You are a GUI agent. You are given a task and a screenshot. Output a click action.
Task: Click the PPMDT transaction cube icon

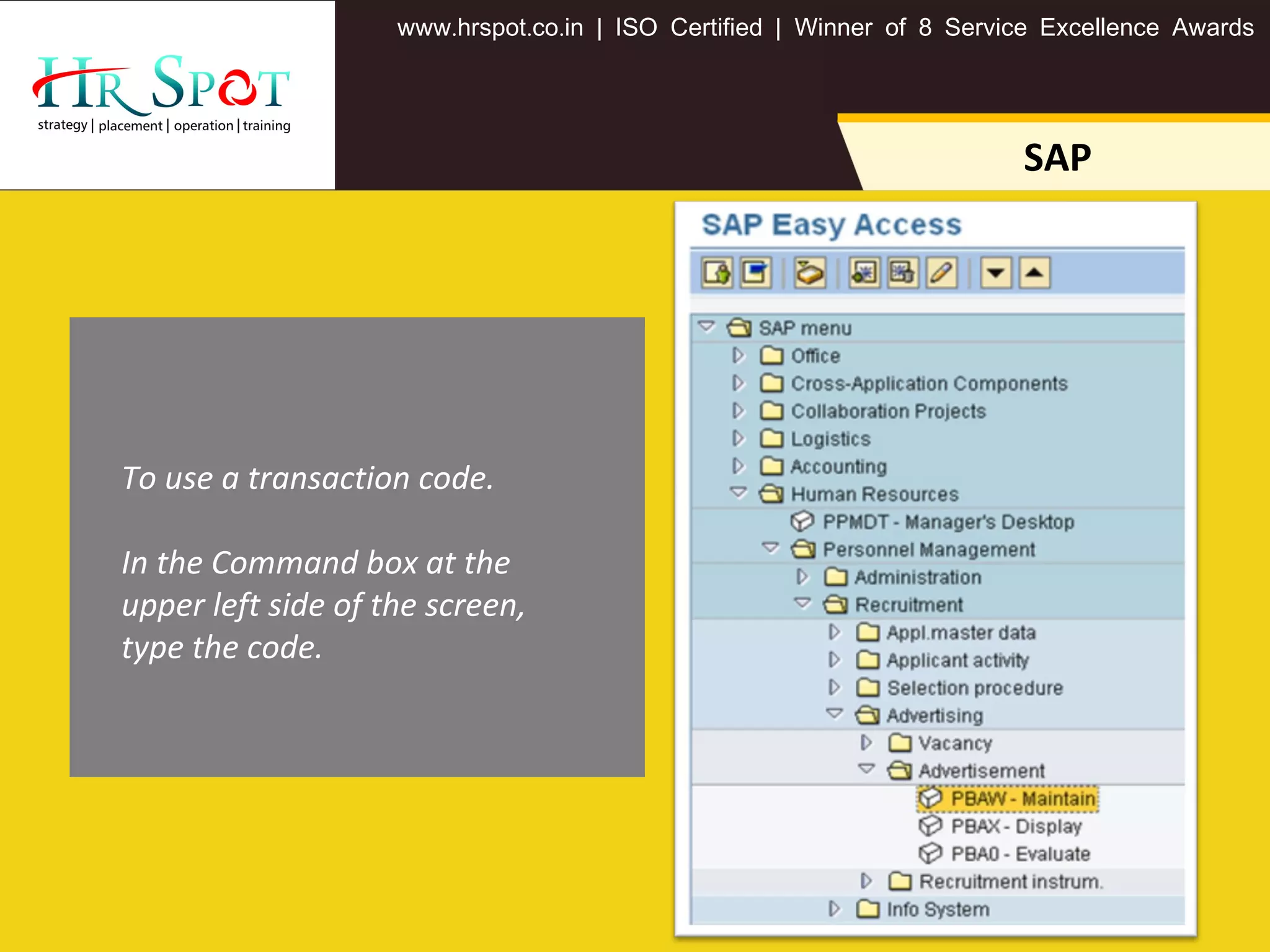pos(802,521)
